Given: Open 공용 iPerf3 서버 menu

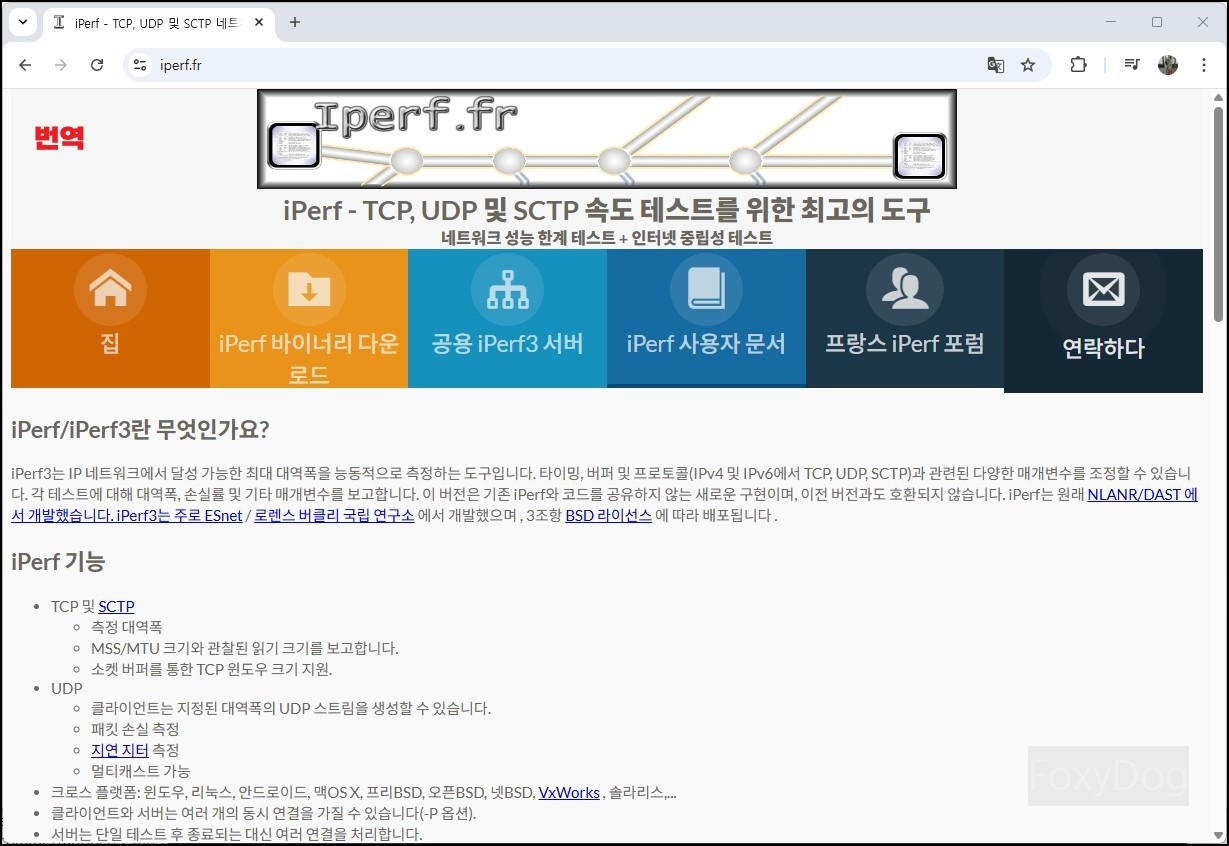Looking at the screenshot, I should tap(507, 318).
